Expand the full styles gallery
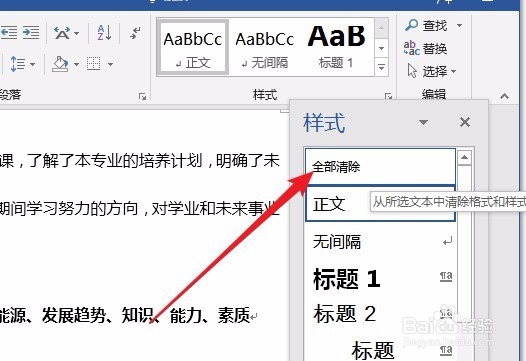The height and width of the screenshot is (361, 526). click(x=381, y=66)
